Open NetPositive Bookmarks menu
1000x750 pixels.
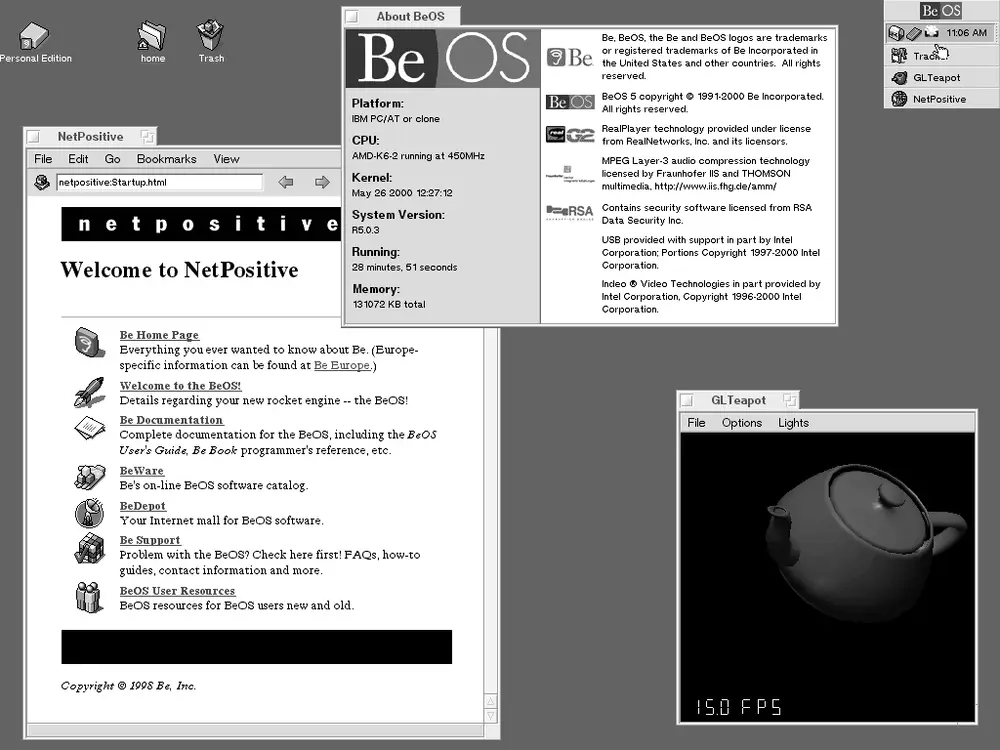point(166,159)
